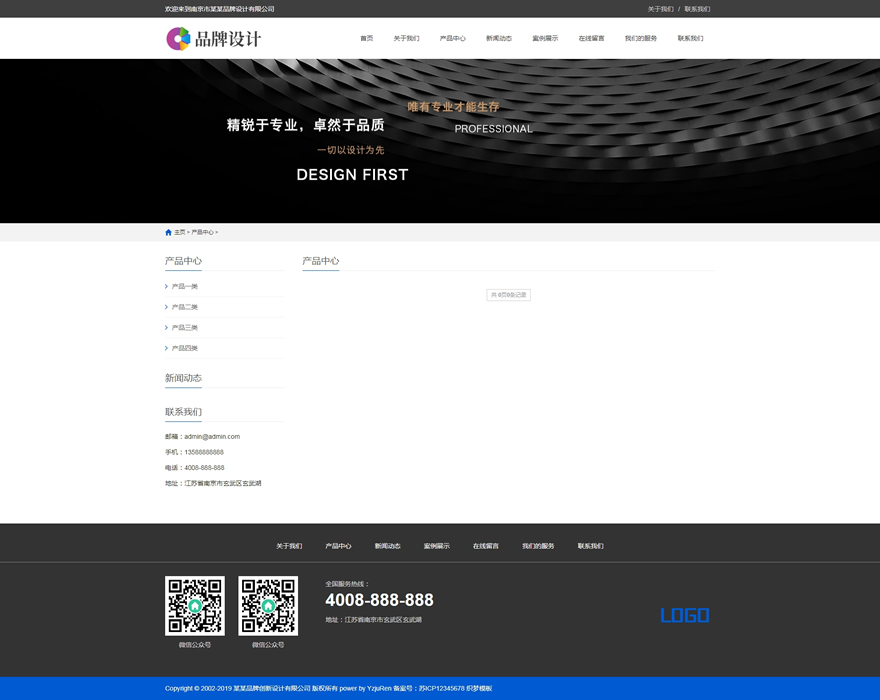Click 我们的服务 in header menu
880x700 pixels.
pyautogui.click(x=641, y=39)
